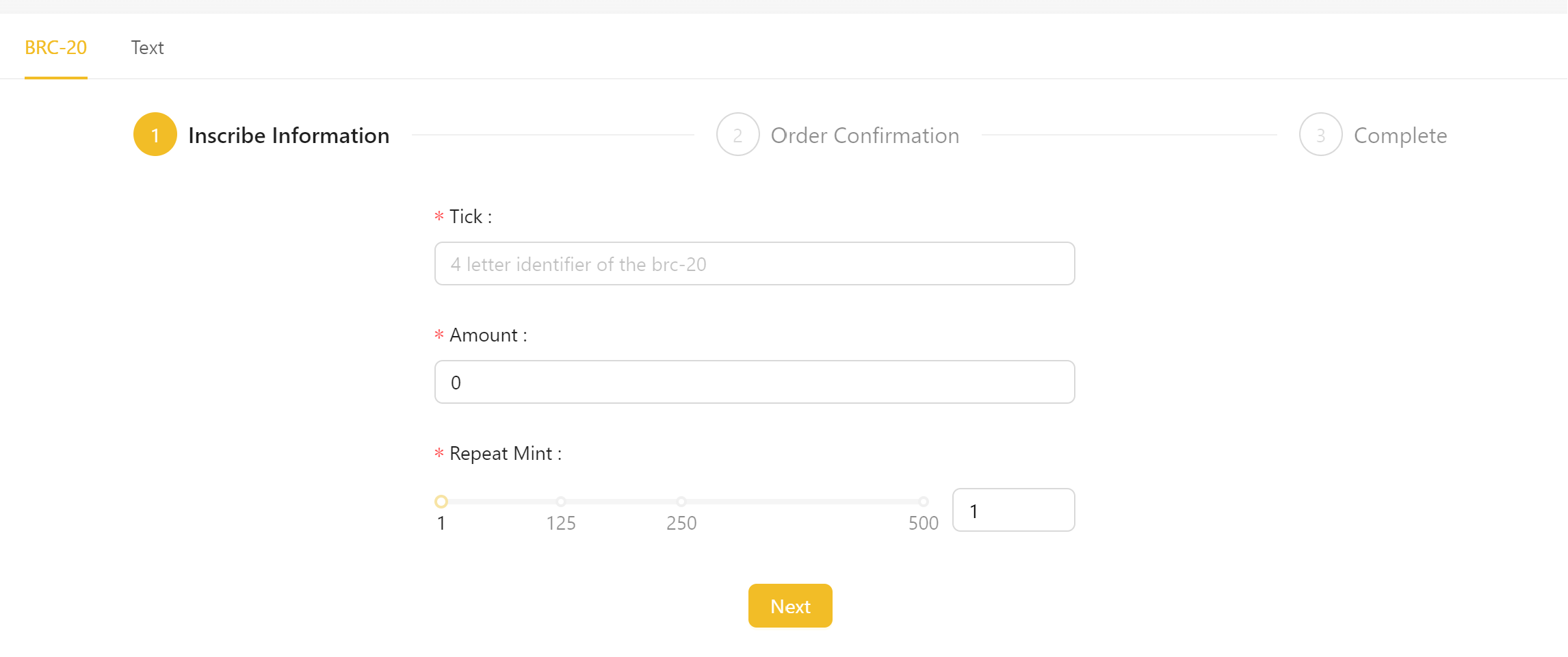Screen dimensions: 1568x657
Task: Click the step 3 circle icon
Action: pos(1320,135)
